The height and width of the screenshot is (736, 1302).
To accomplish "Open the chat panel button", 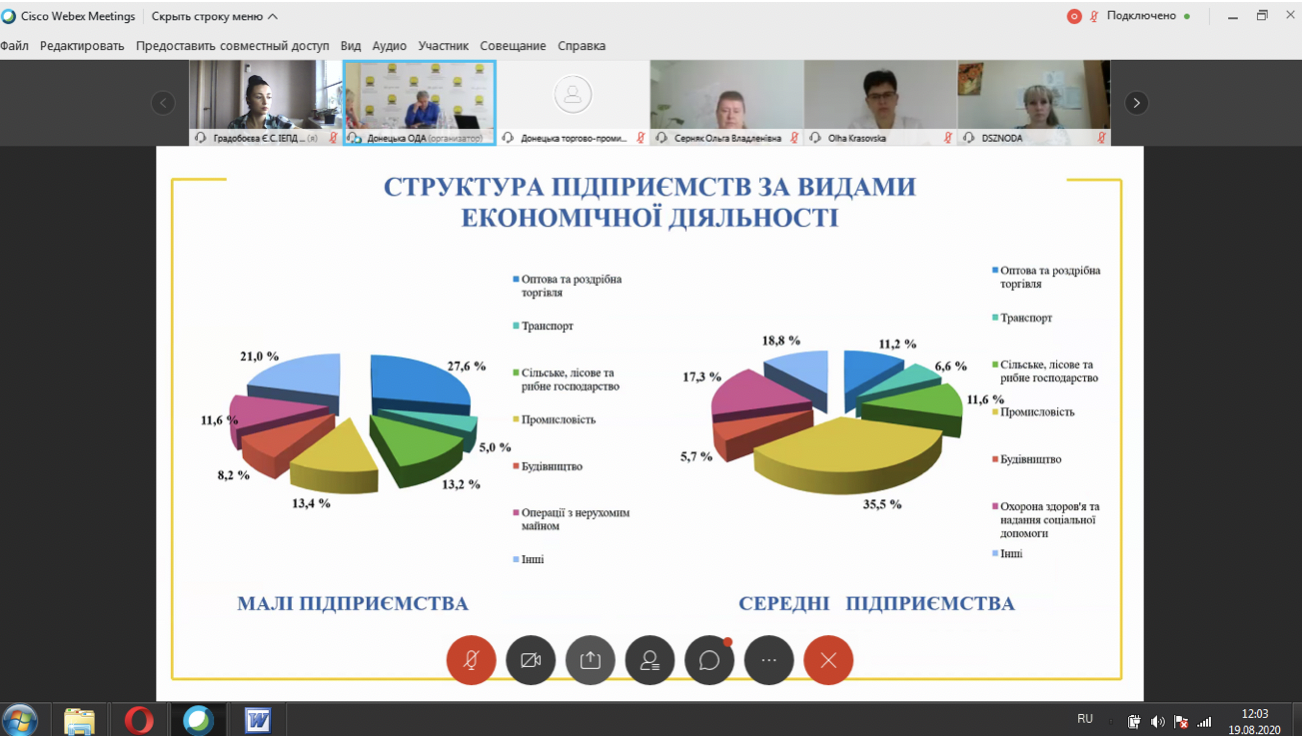I will click(x=709, y=660).
